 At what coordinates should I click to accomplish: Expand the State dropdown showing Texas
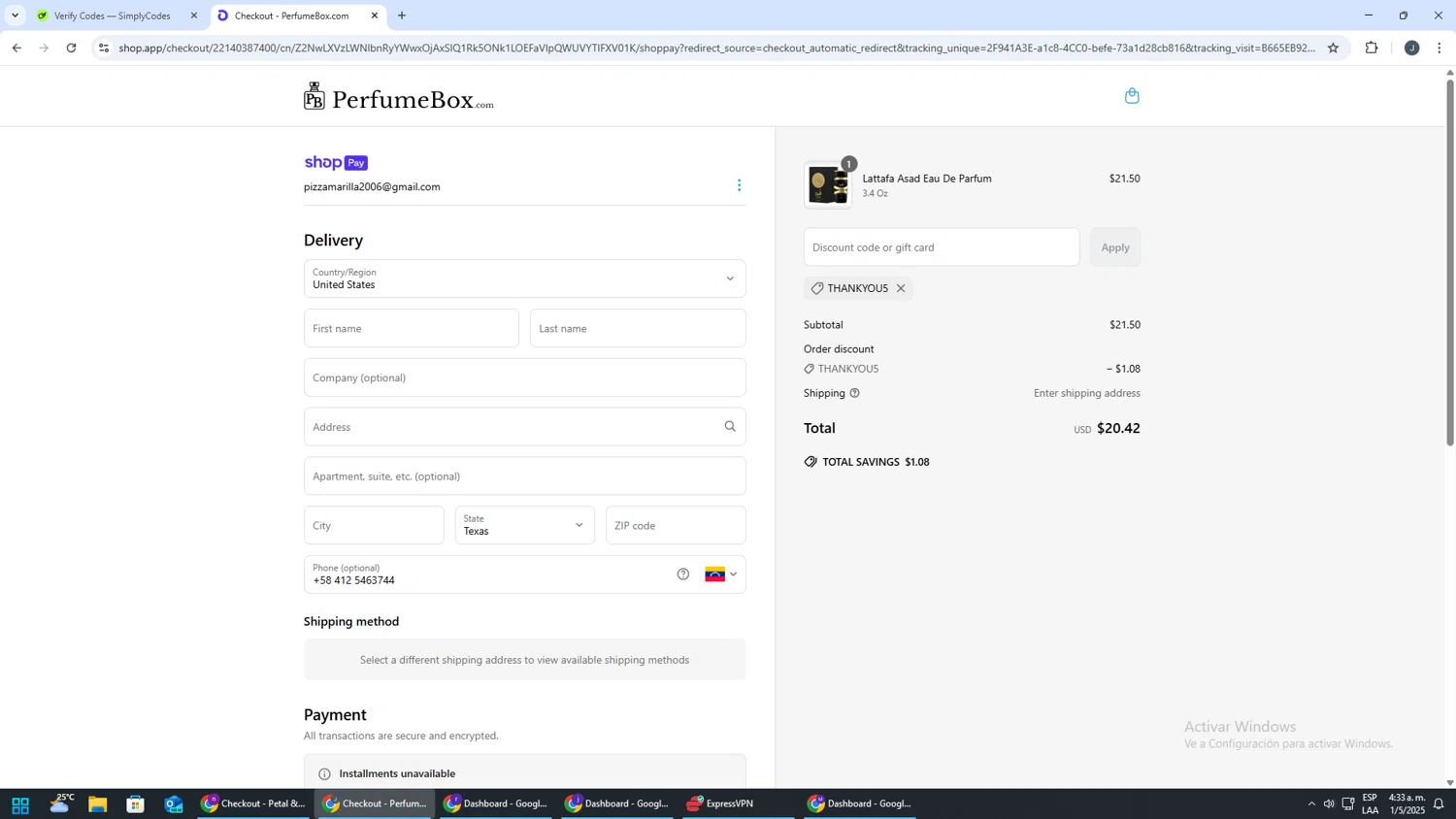[525, 525]
